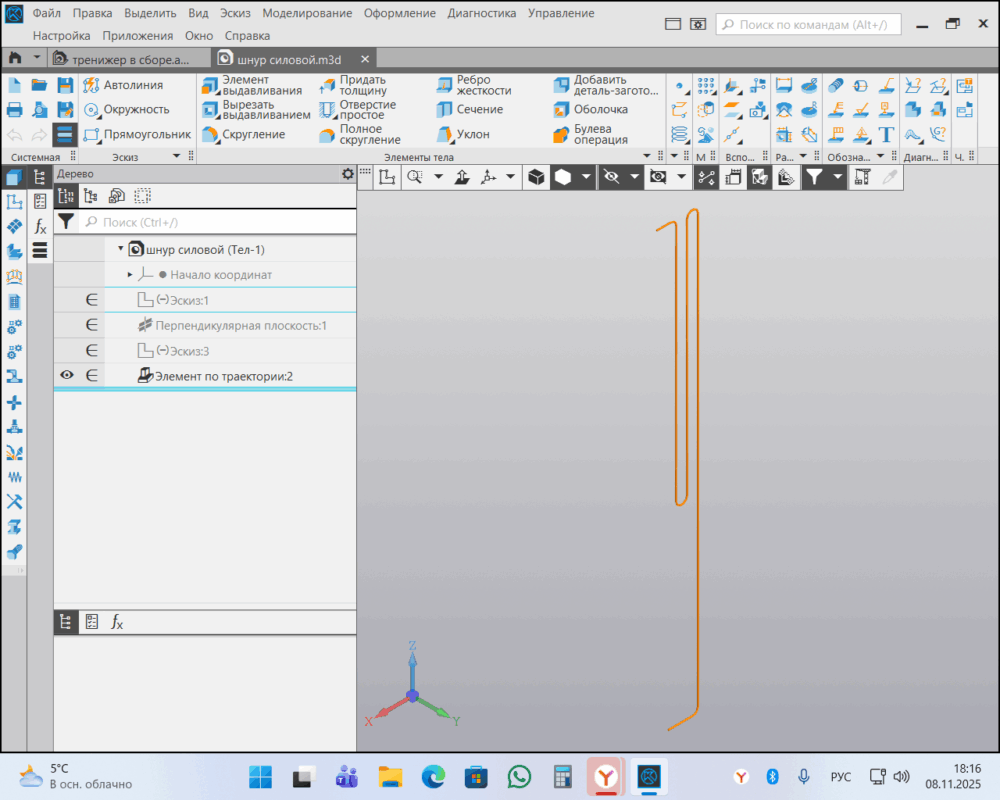Toggle include marker for Эскиз:1
The image size is (1000, 800).
point(91,300)
